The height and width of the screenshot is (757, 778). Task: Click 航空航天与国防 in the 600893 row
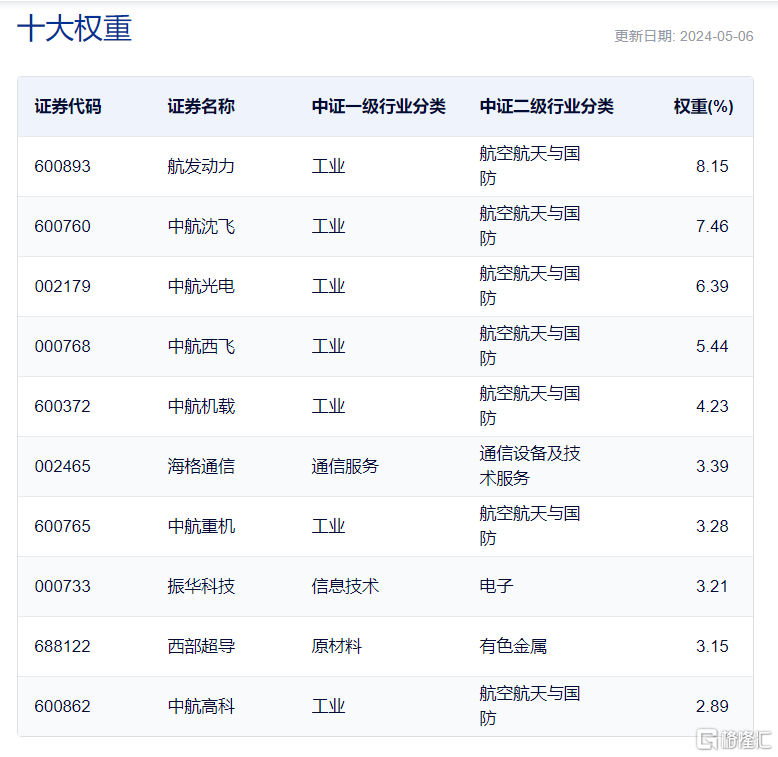530,166
